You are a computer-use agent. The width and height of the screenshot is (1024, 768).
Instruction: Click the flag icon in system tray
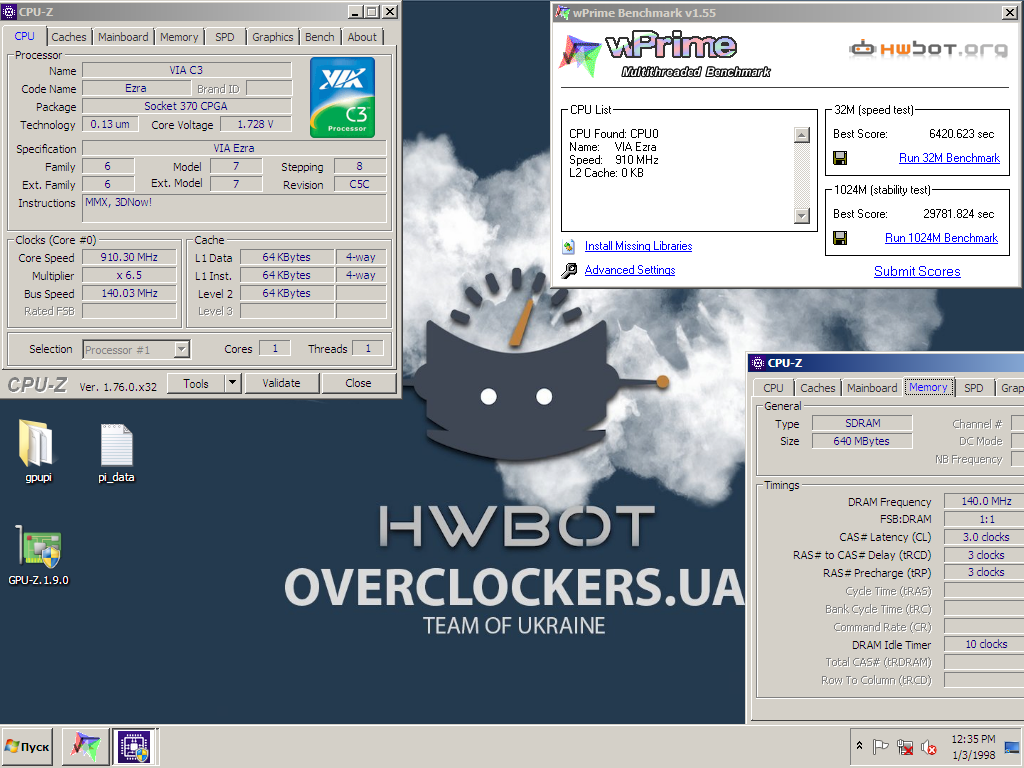[881, 746]
